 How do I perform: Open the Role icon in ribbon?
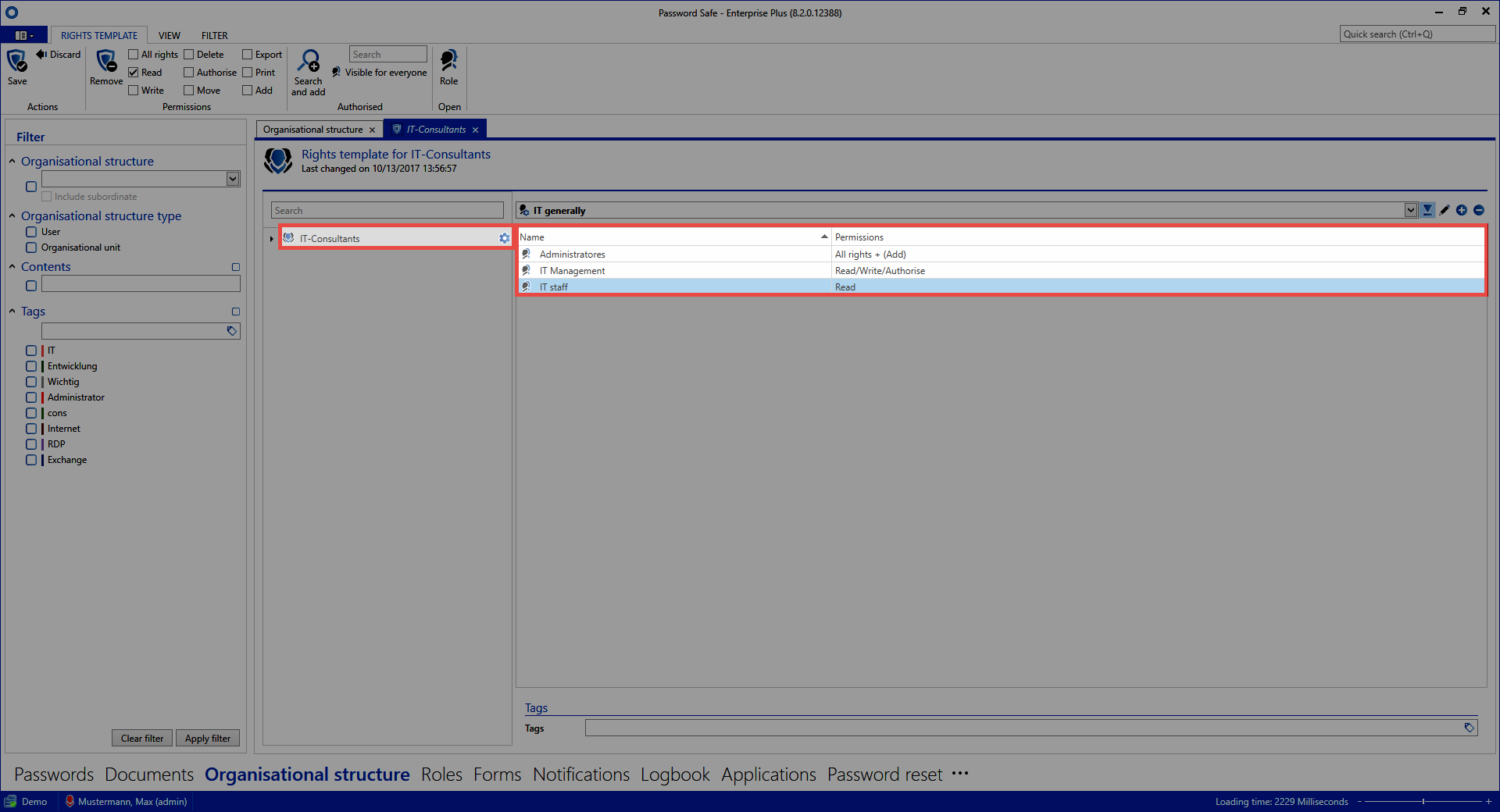(x=449, y=61)
